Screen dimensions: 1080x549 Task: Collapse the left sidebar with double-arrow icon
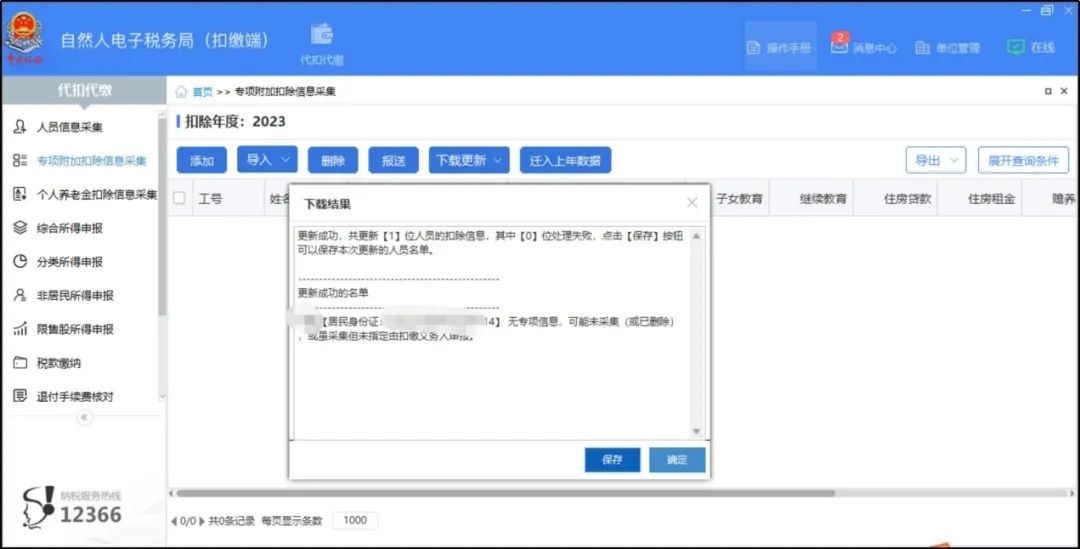(84, 417)
